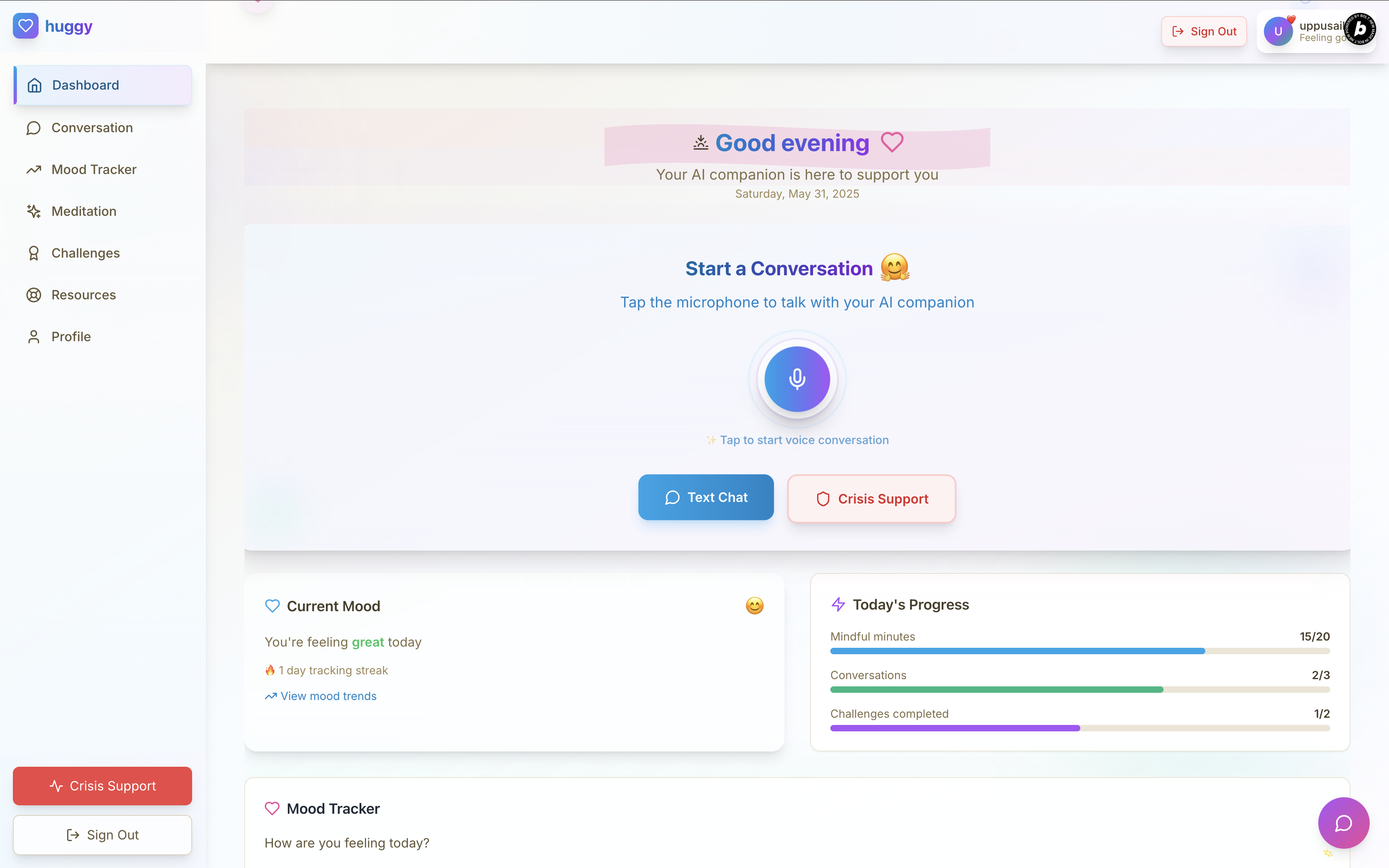Navigate to Meditation section
This screenshot has height=868, width=1389.
tap(84, 211)
